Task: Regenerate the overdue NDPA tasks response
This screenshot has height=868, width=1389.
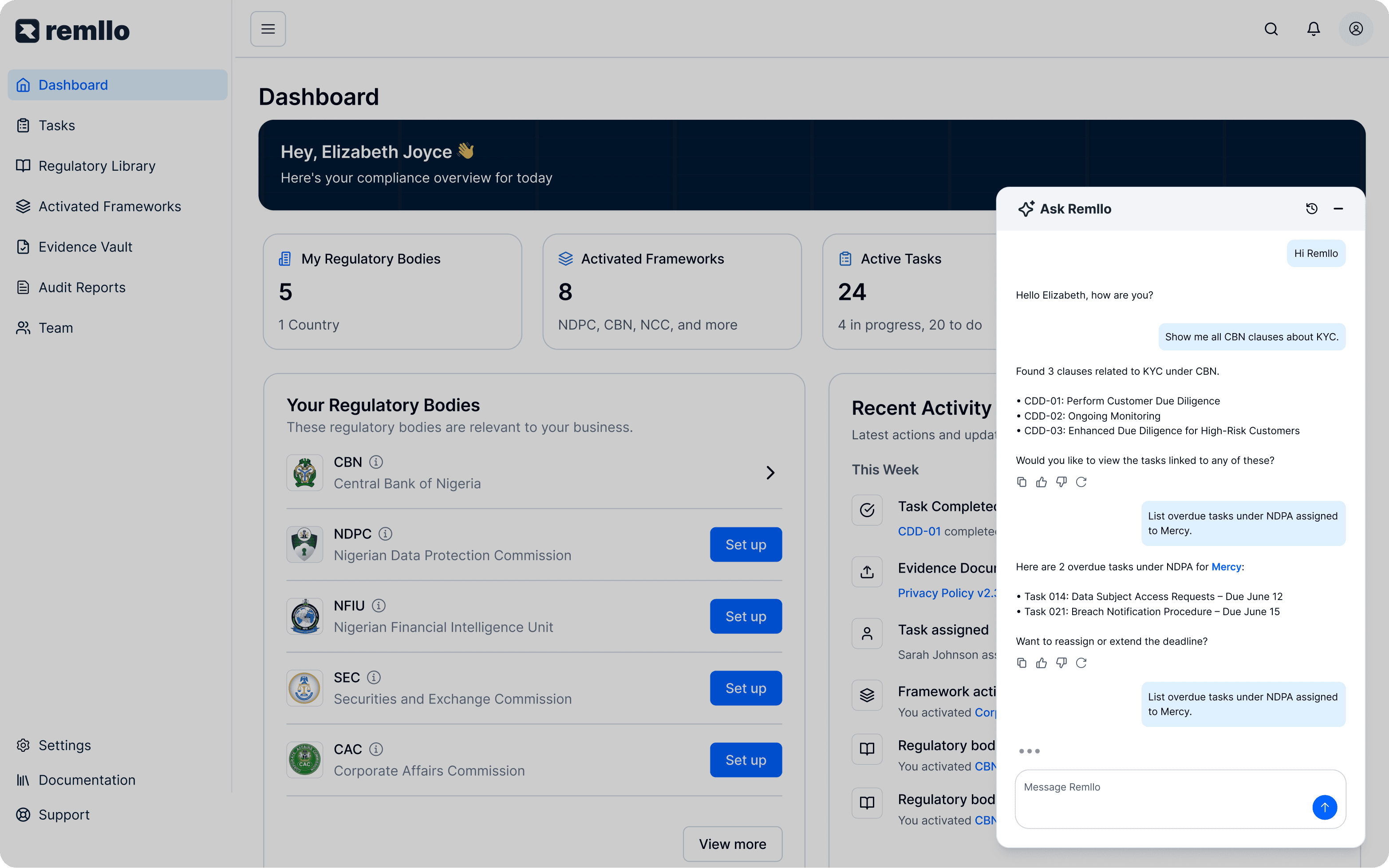Action: (x=1081, y=663)
